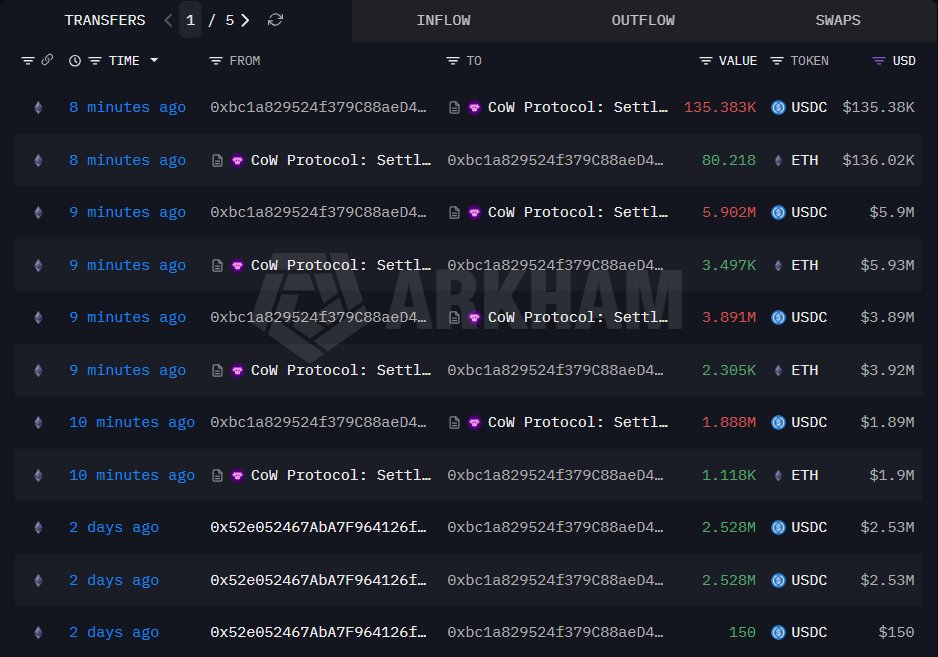Open the TO column filter

[x=453, y=60]
